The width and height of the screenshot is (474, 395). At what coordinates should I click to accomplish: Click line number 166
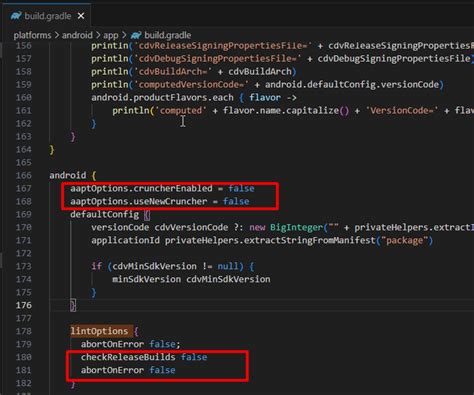24,175
